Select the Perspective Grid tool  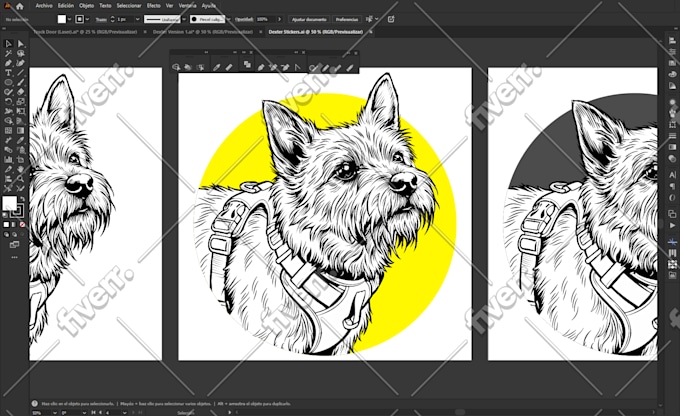point(20,121)
